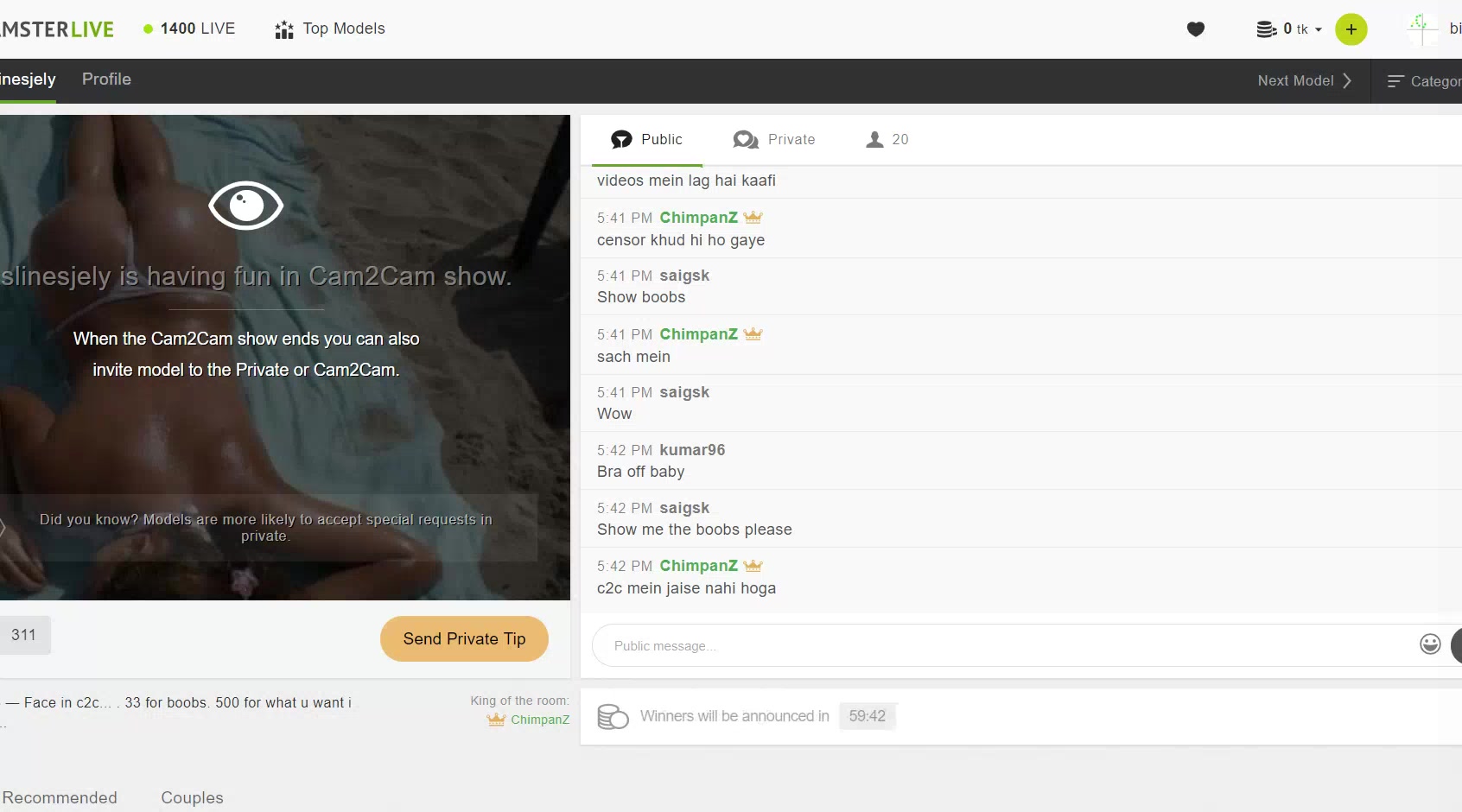Click the Send Private Tip button

[464, 639]
